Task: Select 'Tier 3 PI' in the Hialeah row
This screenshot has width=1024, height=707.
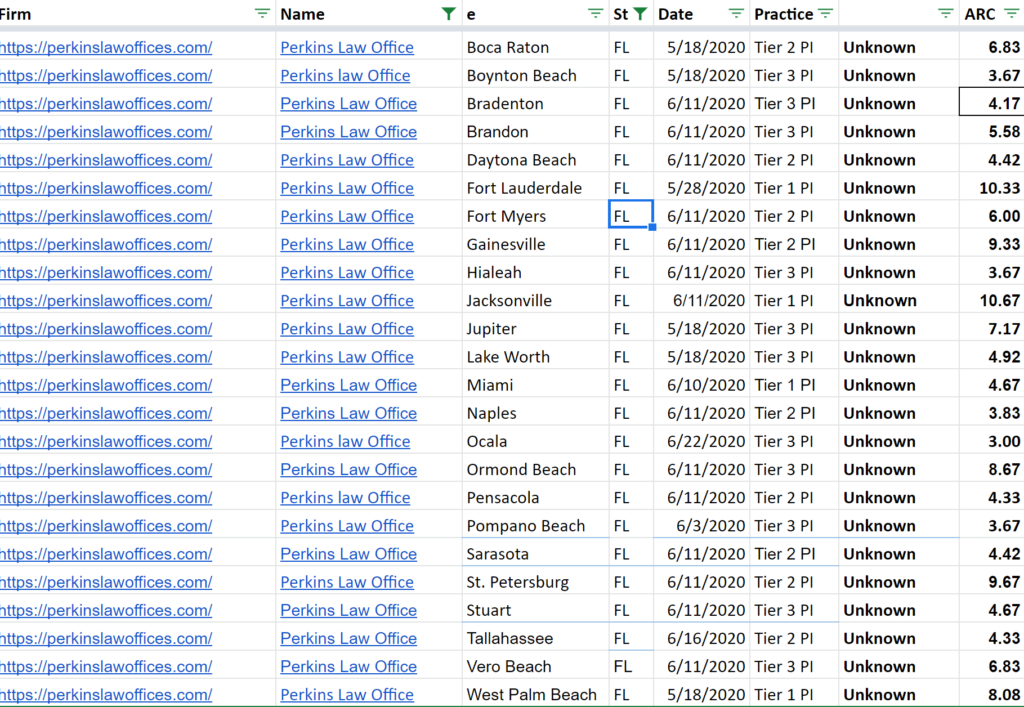Action: click(x=794, y=273)
